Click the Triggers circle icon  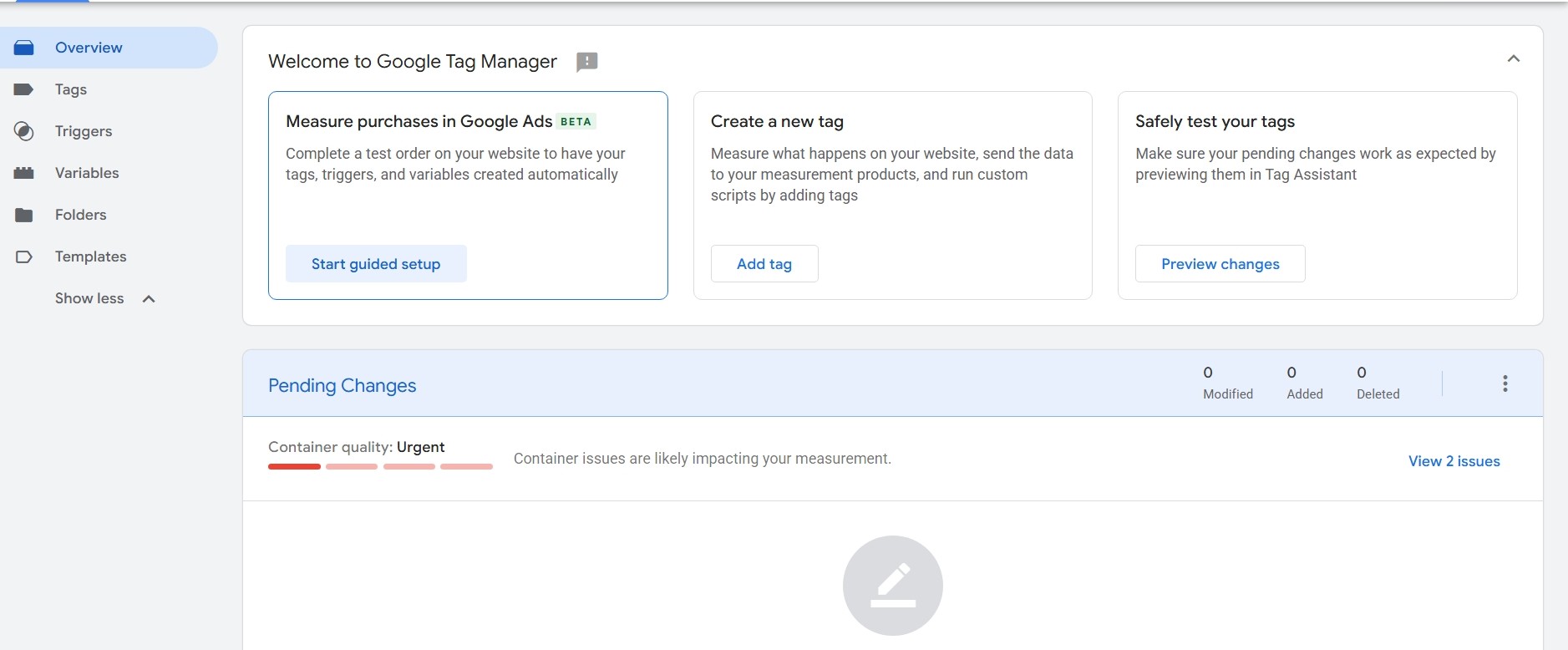click(24, 131)
